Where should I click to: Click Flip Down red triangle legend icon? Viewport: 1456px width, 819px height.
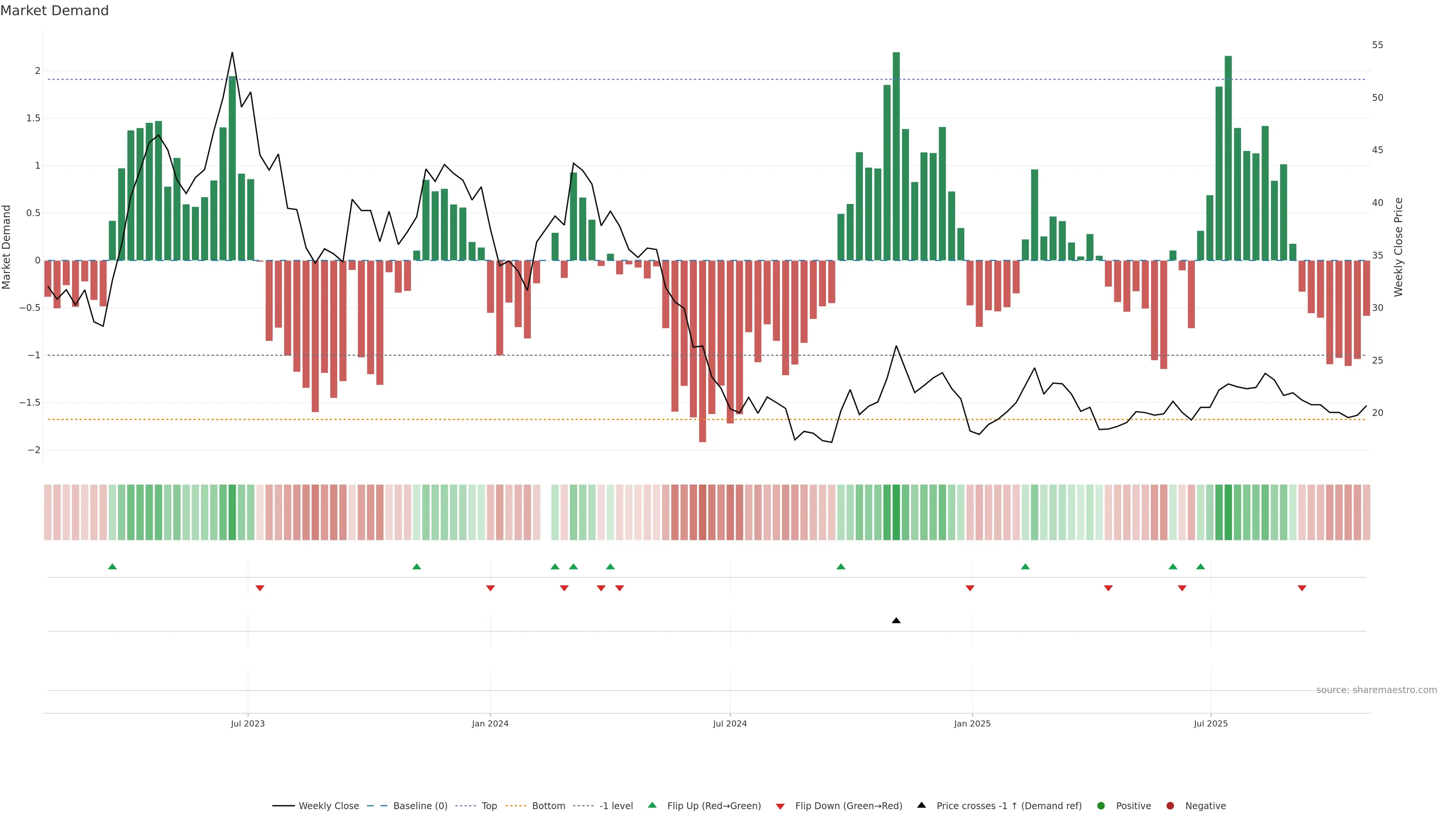[780, 806]
